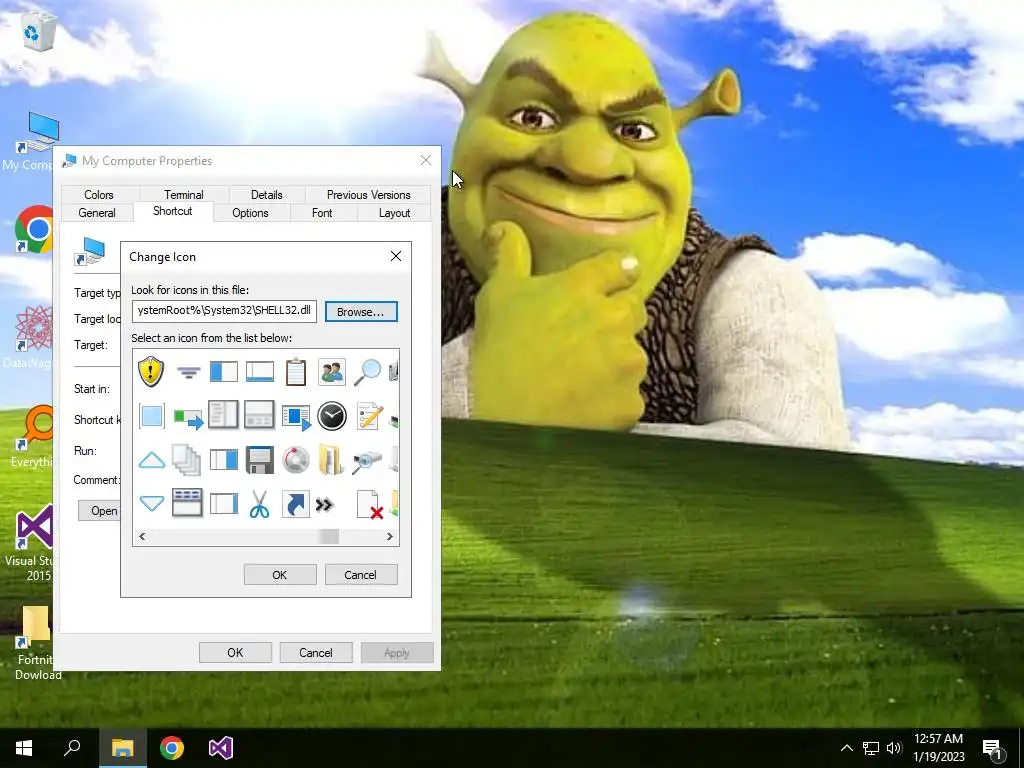The height and width of the screenshot is (768, 1024).
Task: Pick the light blue square in brackets icon
Action: pos(152,416)
